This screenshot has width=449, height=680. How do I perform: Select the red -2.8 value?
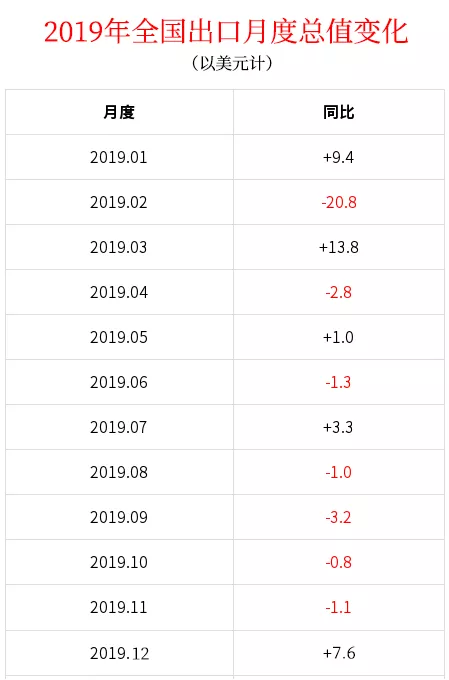(338, 292)
